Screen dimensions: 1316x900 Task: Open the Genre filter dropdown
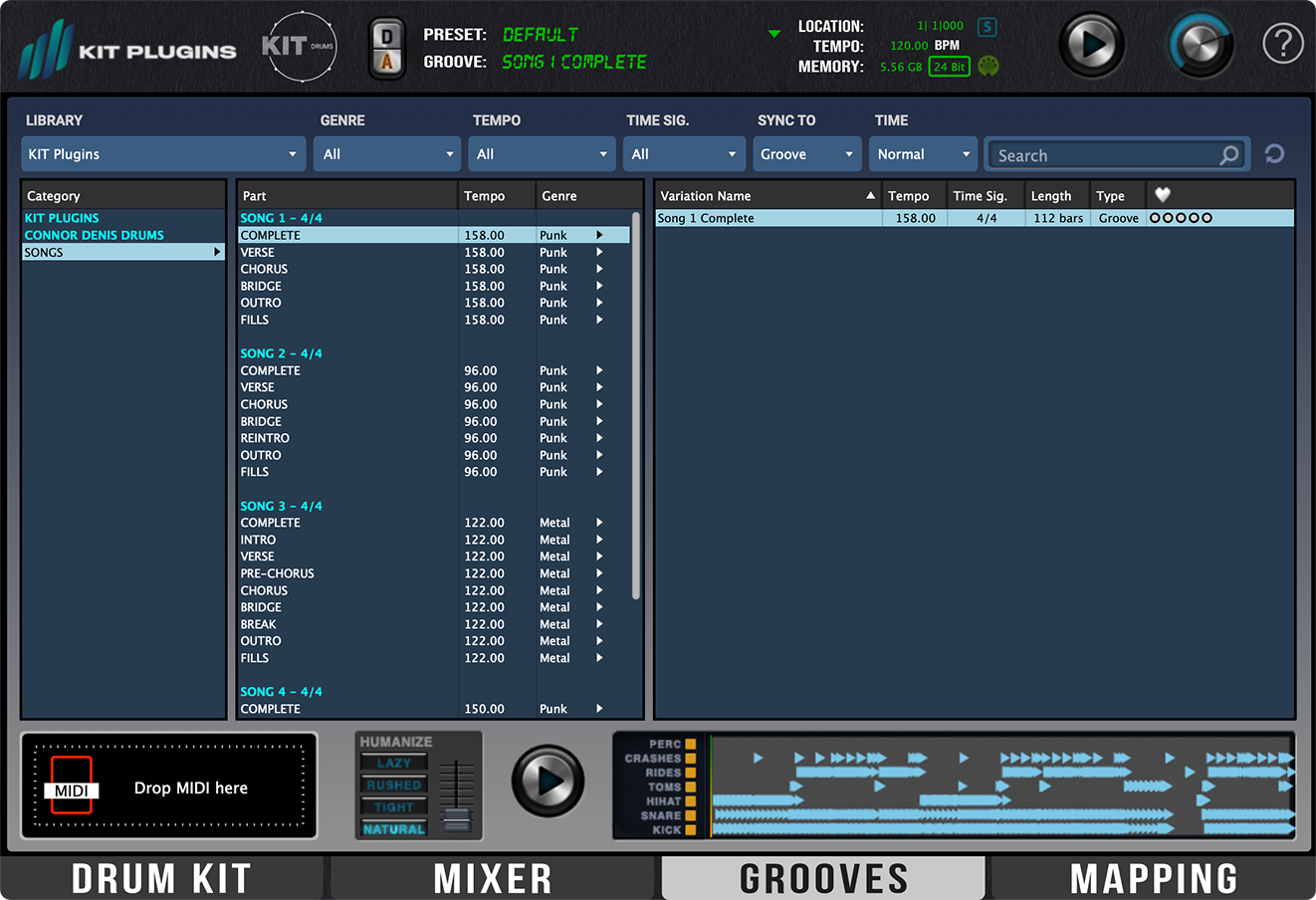pos(386,153)
